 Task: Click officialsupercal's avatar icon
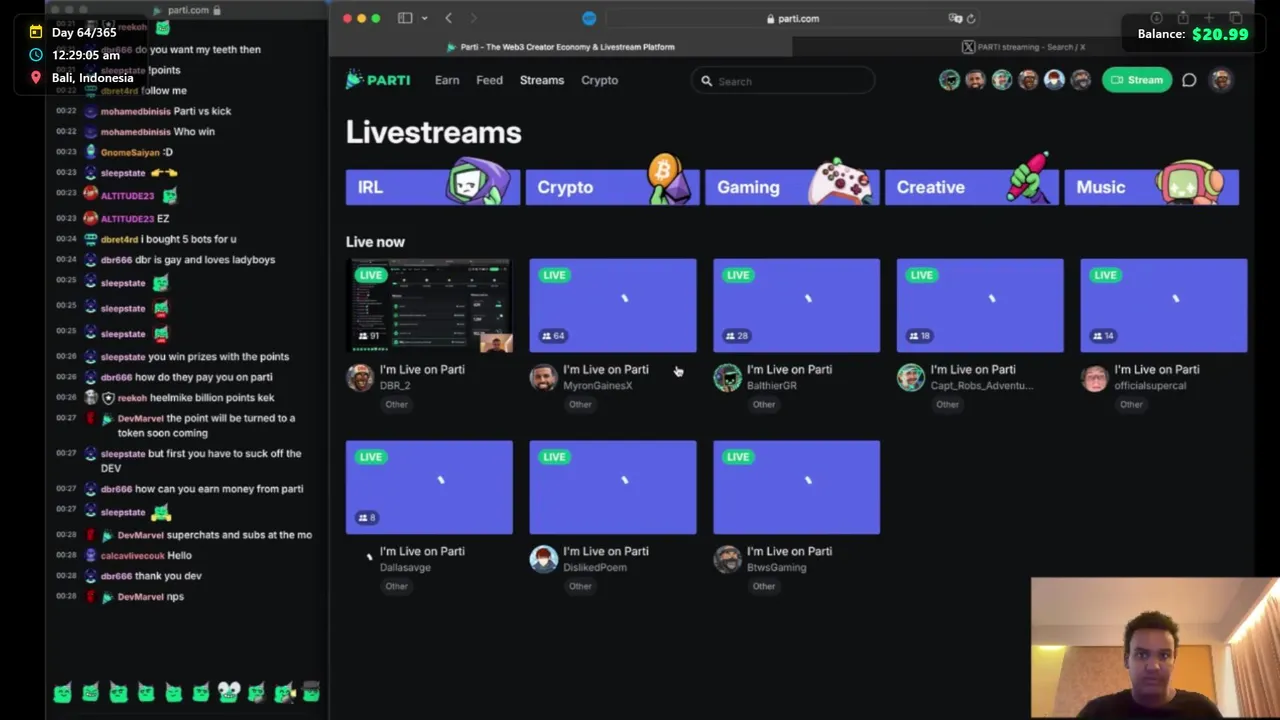(1095, 378)
